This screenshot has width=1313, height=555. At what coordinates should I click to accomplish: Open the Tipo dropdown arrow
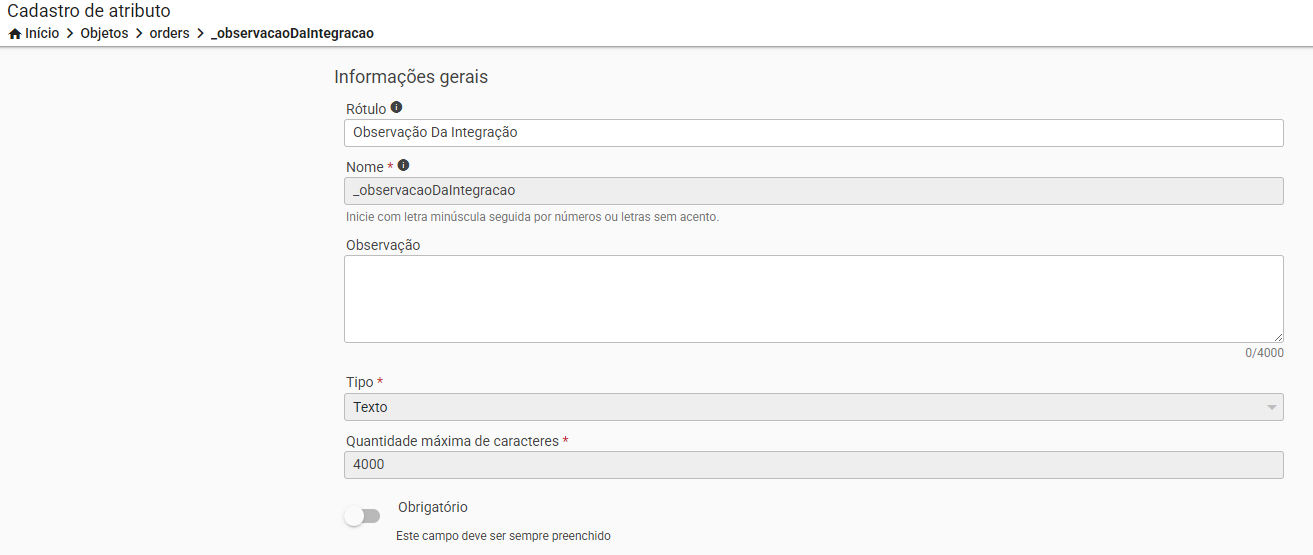(1271, 408)
